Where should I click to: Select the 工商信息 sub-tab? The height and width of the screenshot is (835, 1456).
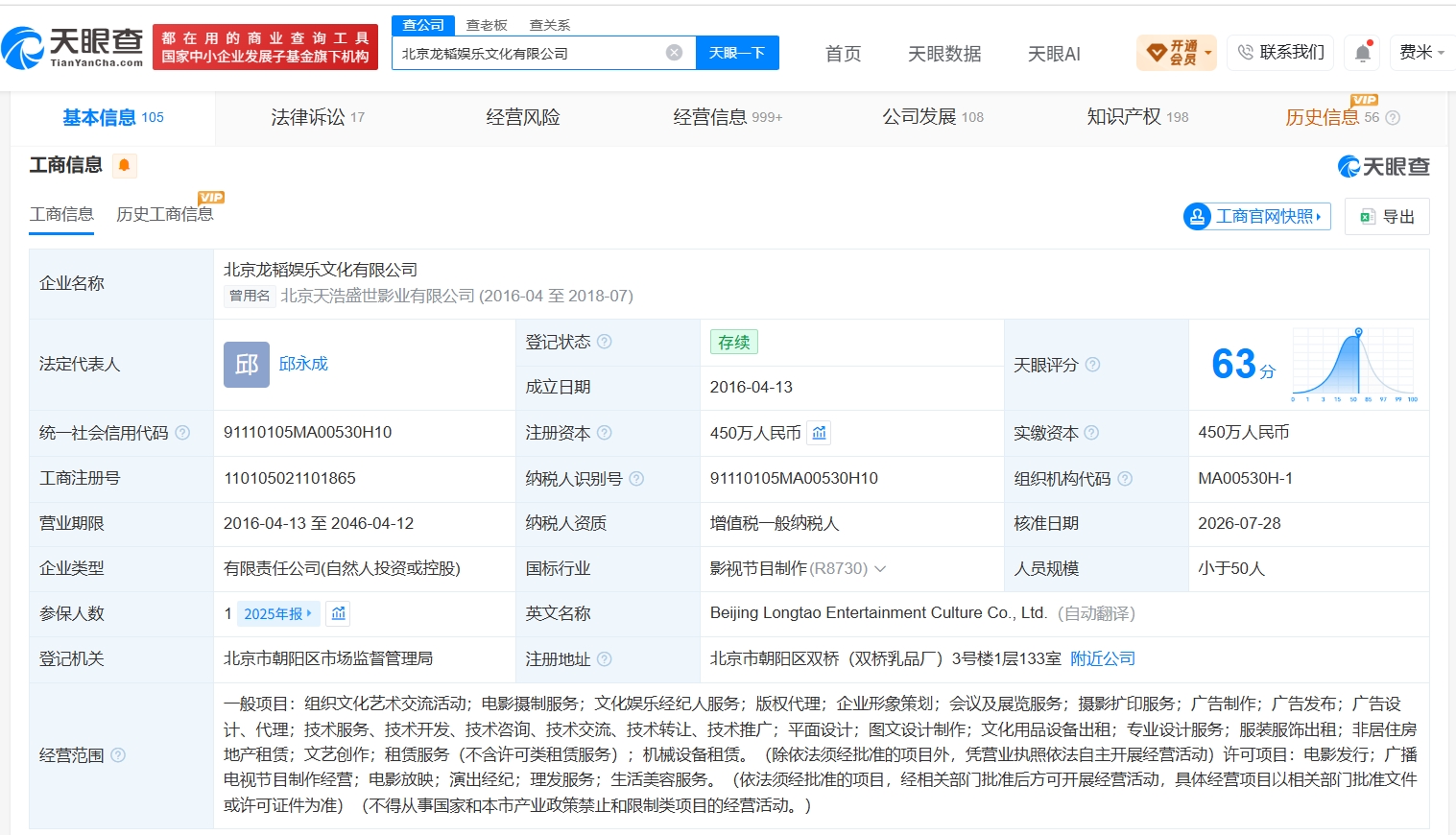(x=61, y=215)
